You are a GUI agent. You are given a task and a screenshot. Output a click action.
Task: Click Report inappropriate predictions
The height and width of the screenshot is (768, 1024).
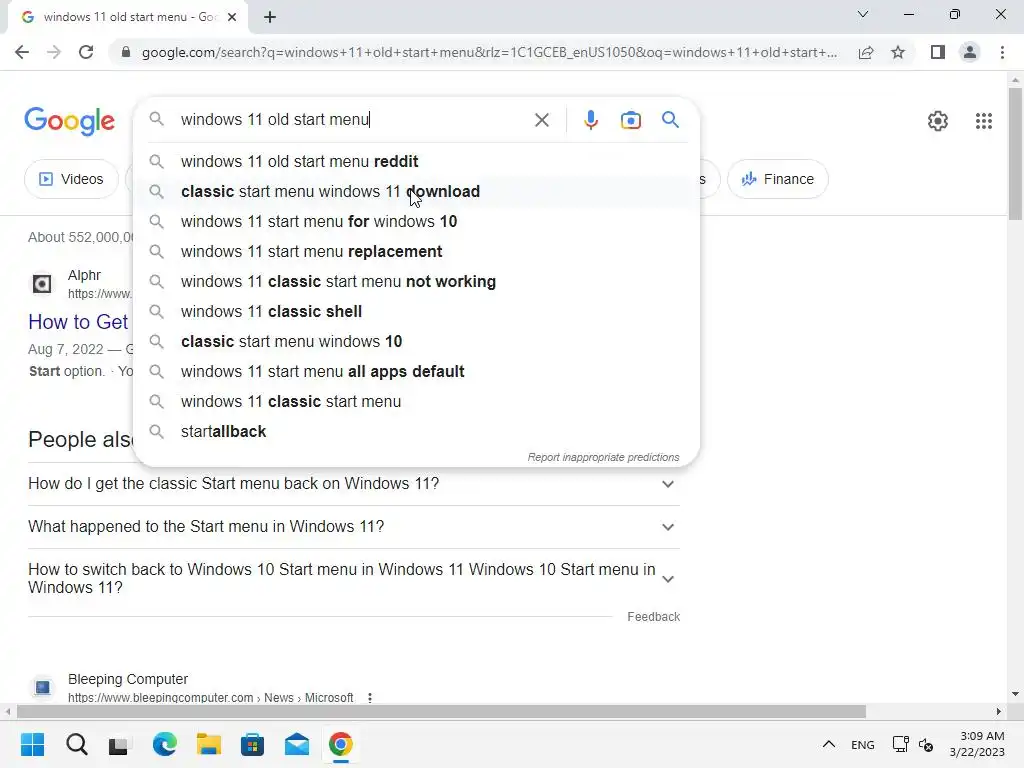click(x=603, y=457)
